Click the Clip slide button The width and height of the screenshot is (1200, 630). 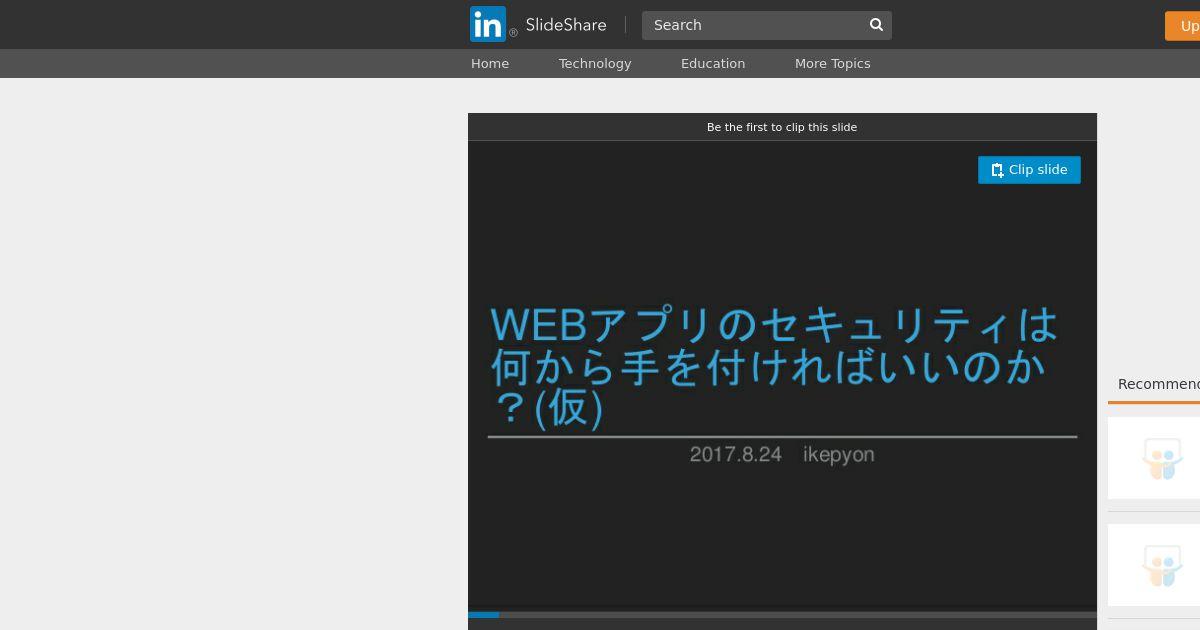[1029, 170]
